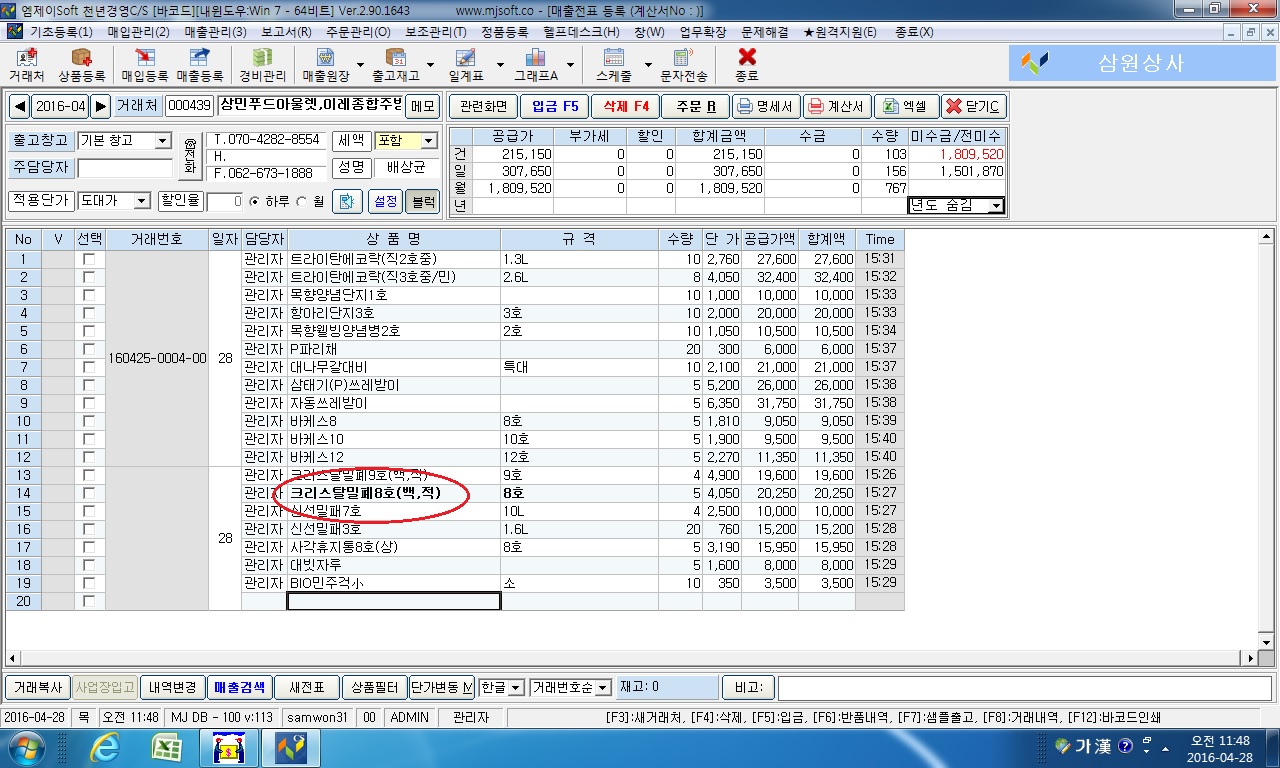Screen dimensions: 1280x768
Task: Open the 헬프데스크(H) menu
Action: pos(581,32)
